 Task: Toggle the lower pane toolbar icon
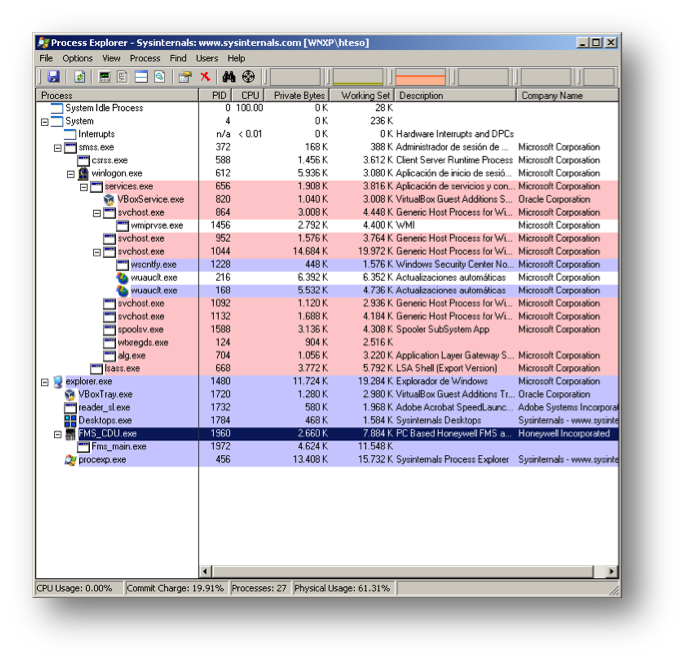[141, 77]
